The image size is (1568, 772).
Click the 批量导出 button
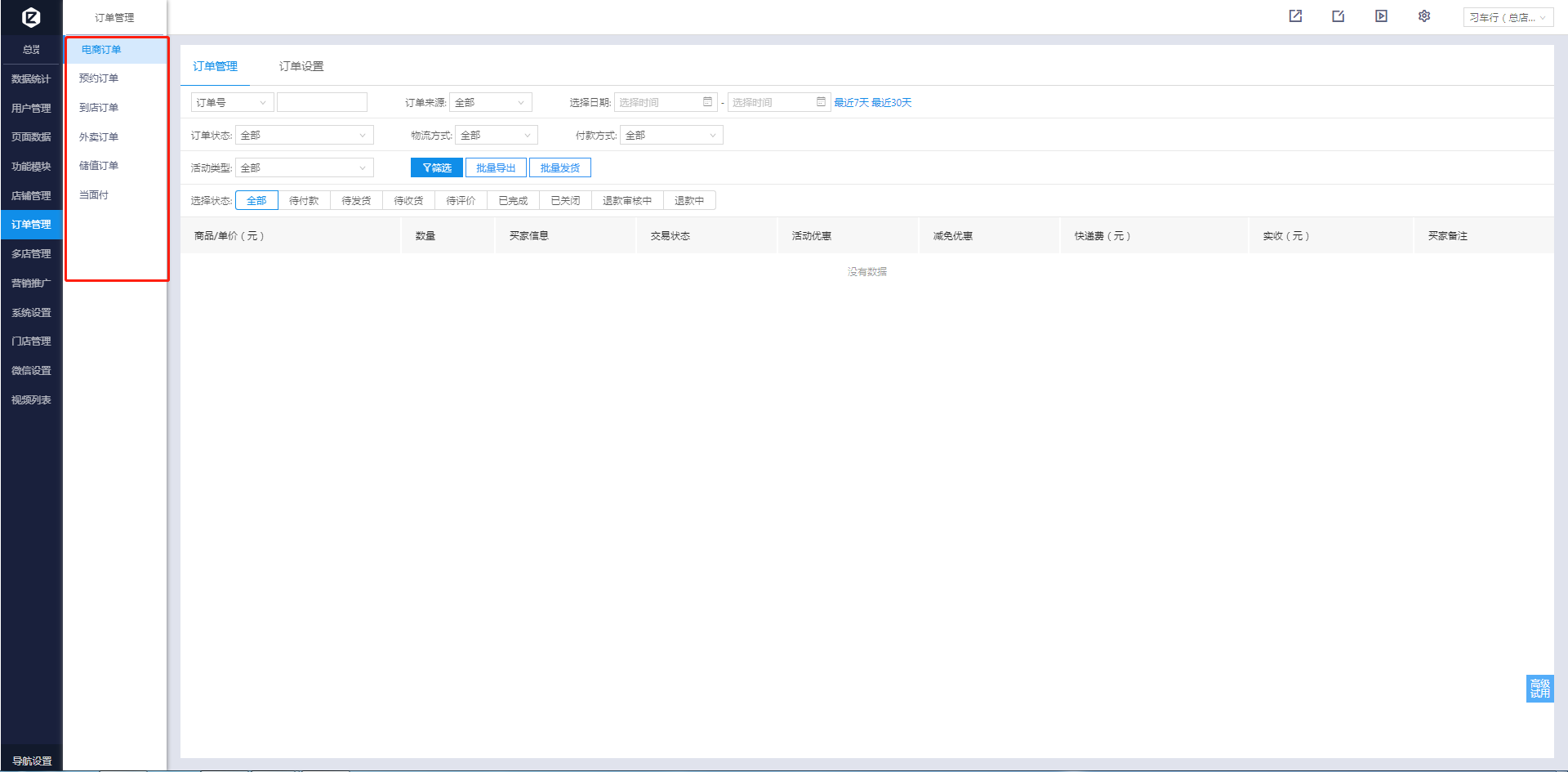pos(496,168)
